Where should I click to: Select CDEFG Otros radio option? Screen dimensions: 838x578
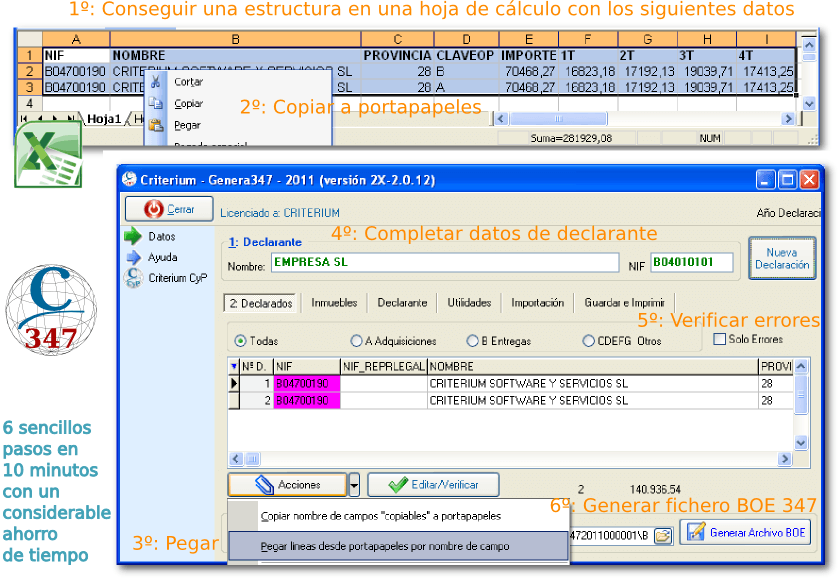pyautogui.click(x=588, y=341)
